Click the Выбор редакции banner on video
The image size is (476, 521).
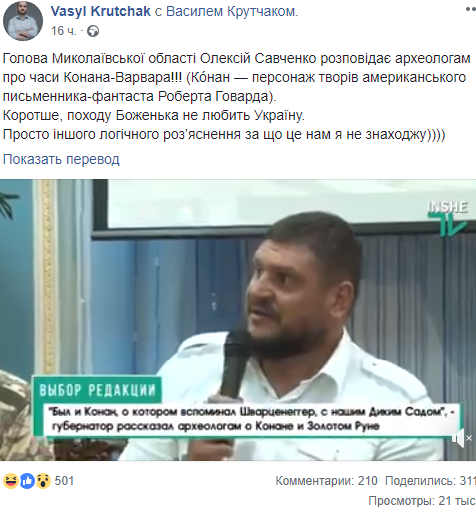click(x=97, y=390)
